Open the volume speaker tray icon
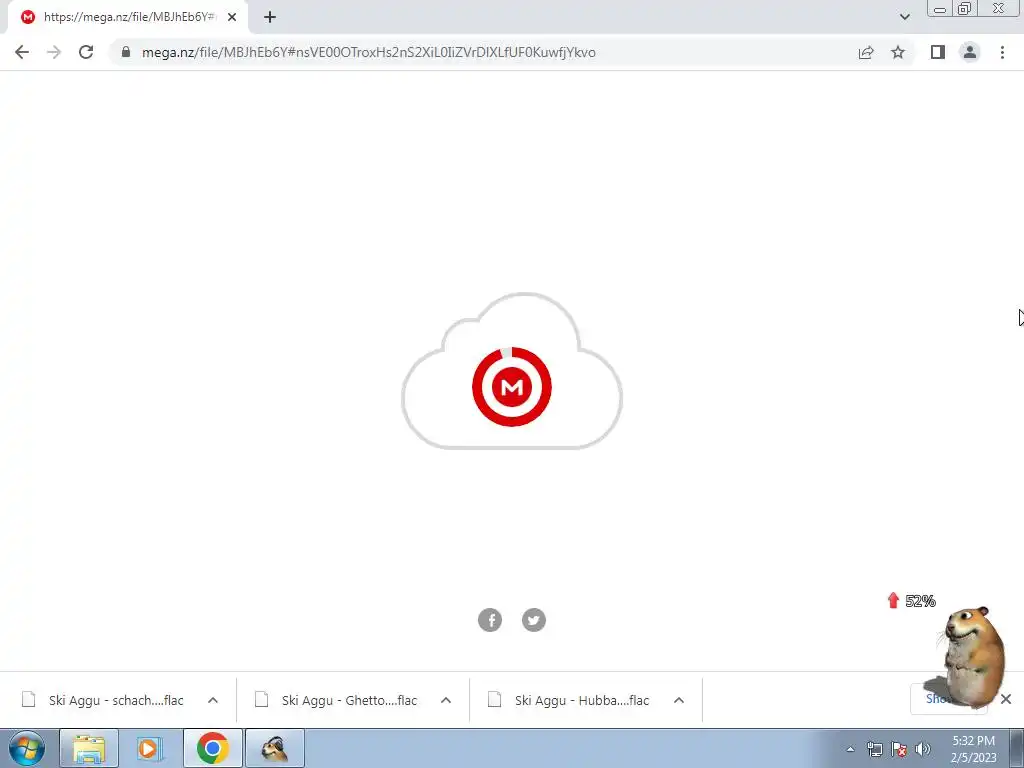Screen dimensions: 1024x768 coord(923,749)
